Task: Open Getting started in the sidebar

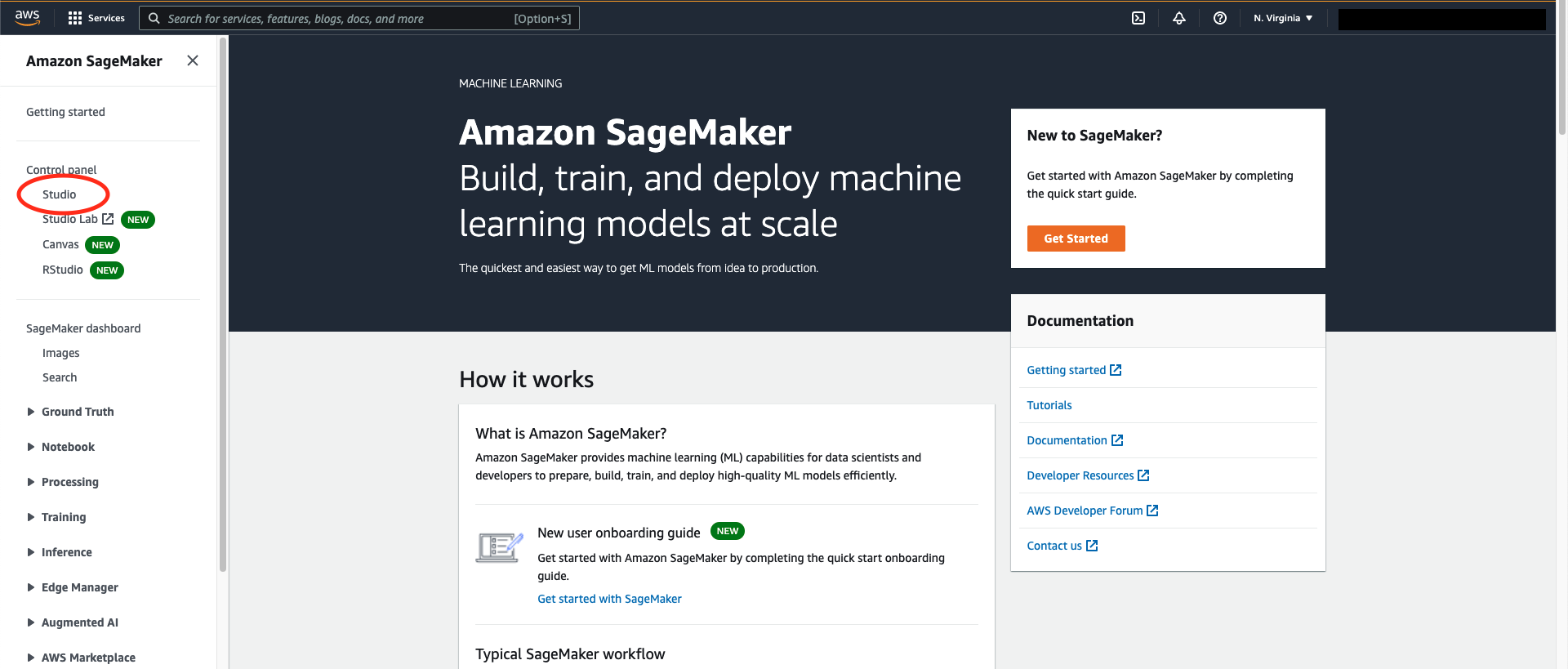Action: pyautogui.click(x=65, y=112)
